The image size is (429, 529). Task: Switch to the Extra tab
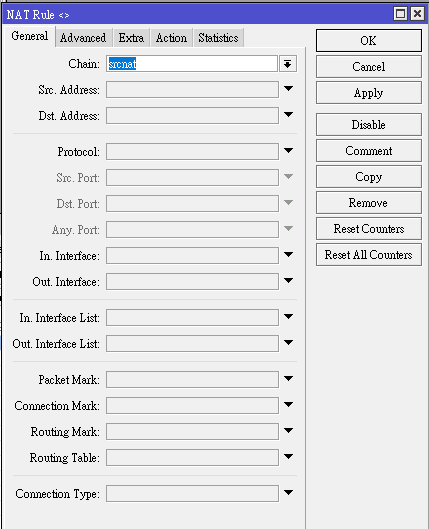131,38
